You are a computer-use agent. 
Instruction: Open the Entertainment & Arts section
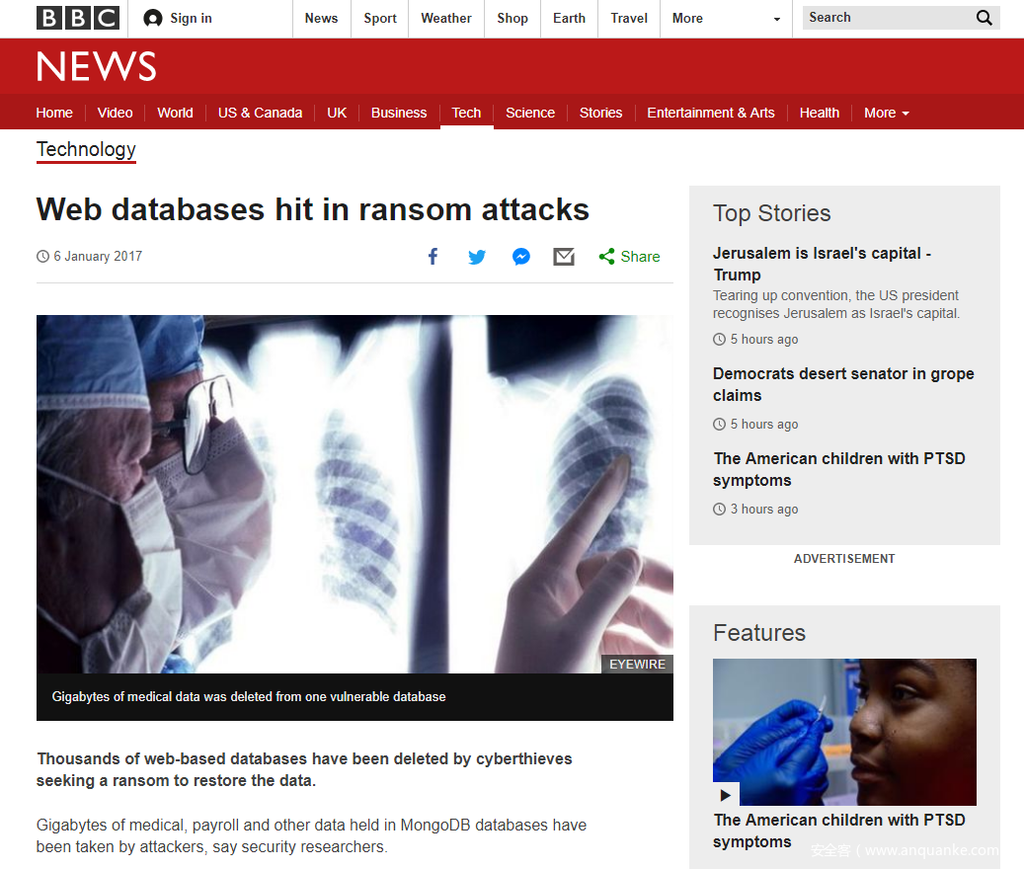(711, 113)
